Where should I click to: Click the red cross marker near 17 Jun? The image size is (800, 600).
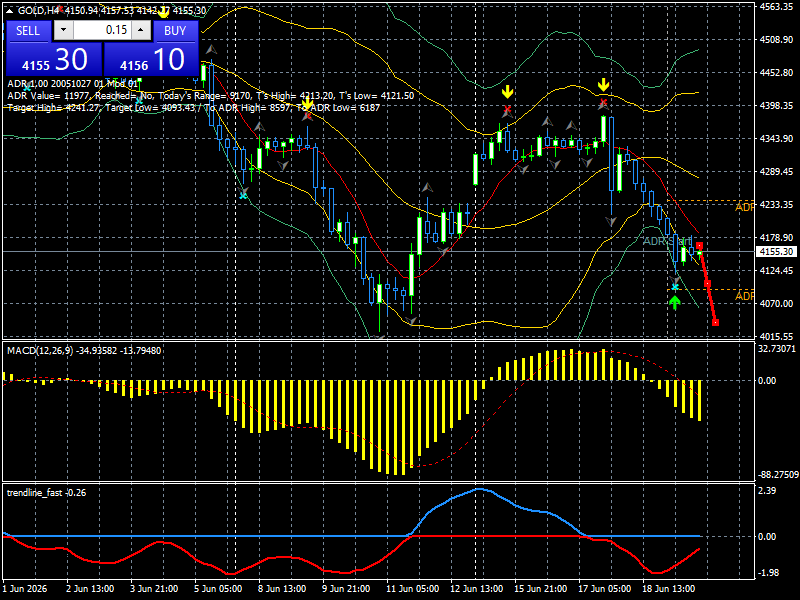604,103
